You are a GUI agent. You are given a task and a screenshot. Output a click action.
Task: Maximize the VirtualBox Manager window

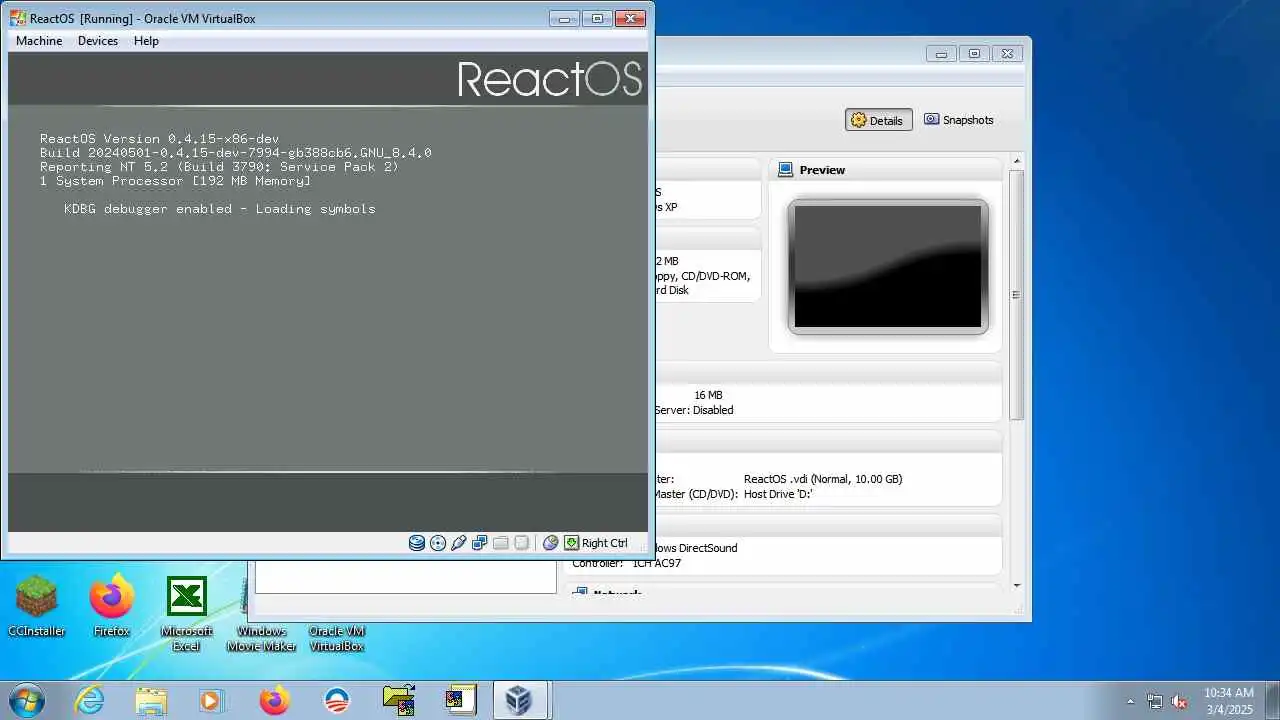(x=974, y=54)
